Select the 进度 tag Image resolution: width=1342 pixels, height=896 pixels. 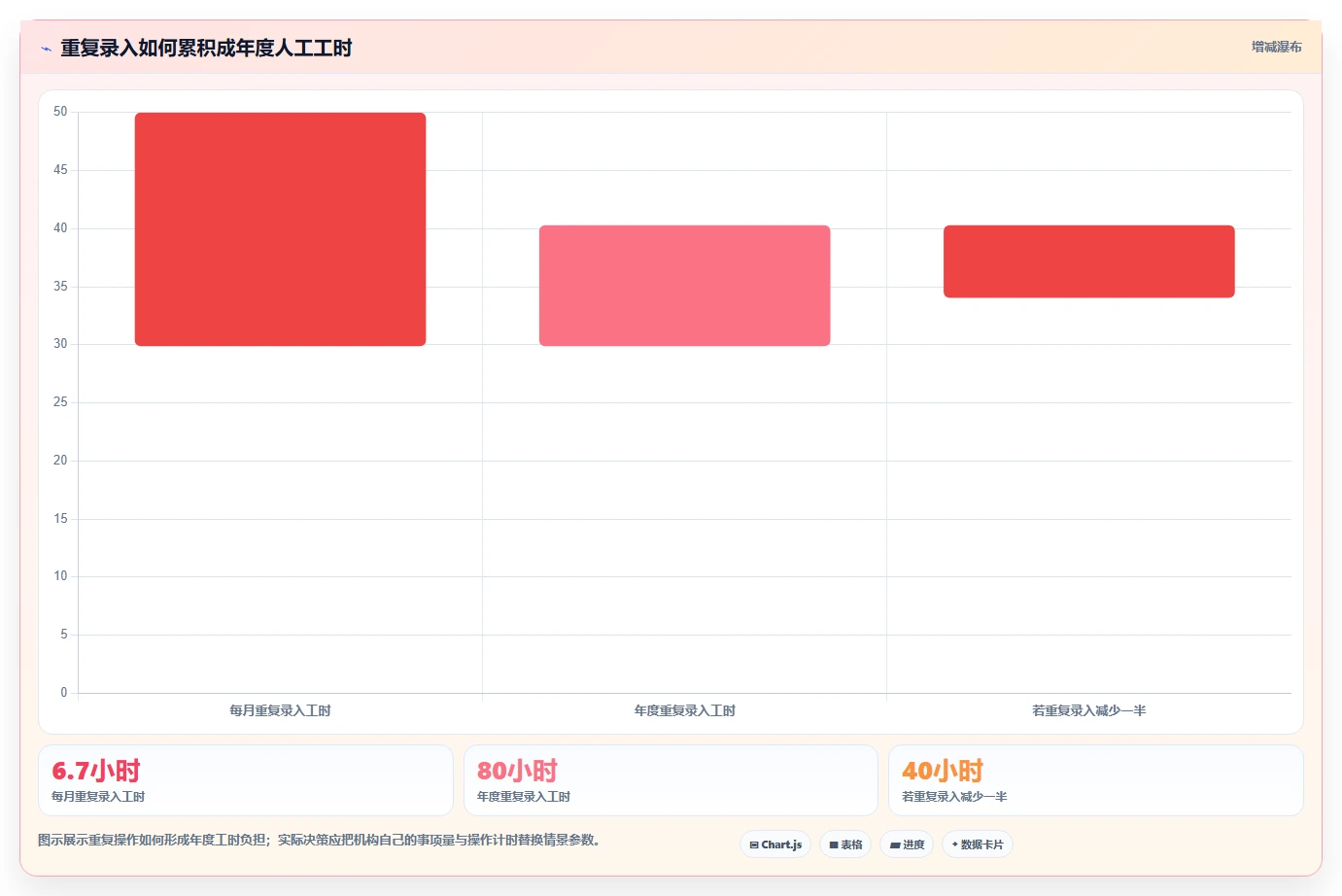[907, 844]
